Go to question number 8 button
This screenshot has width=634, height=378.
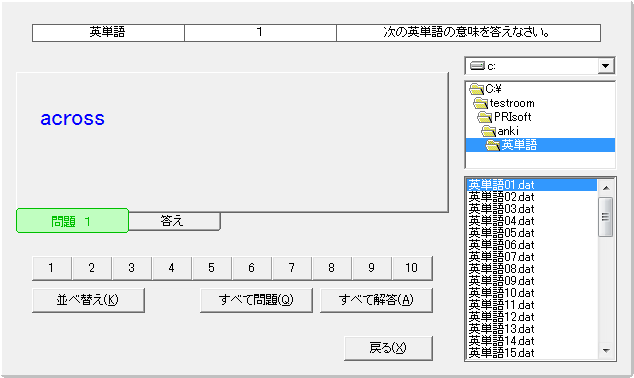click(332, 268)
